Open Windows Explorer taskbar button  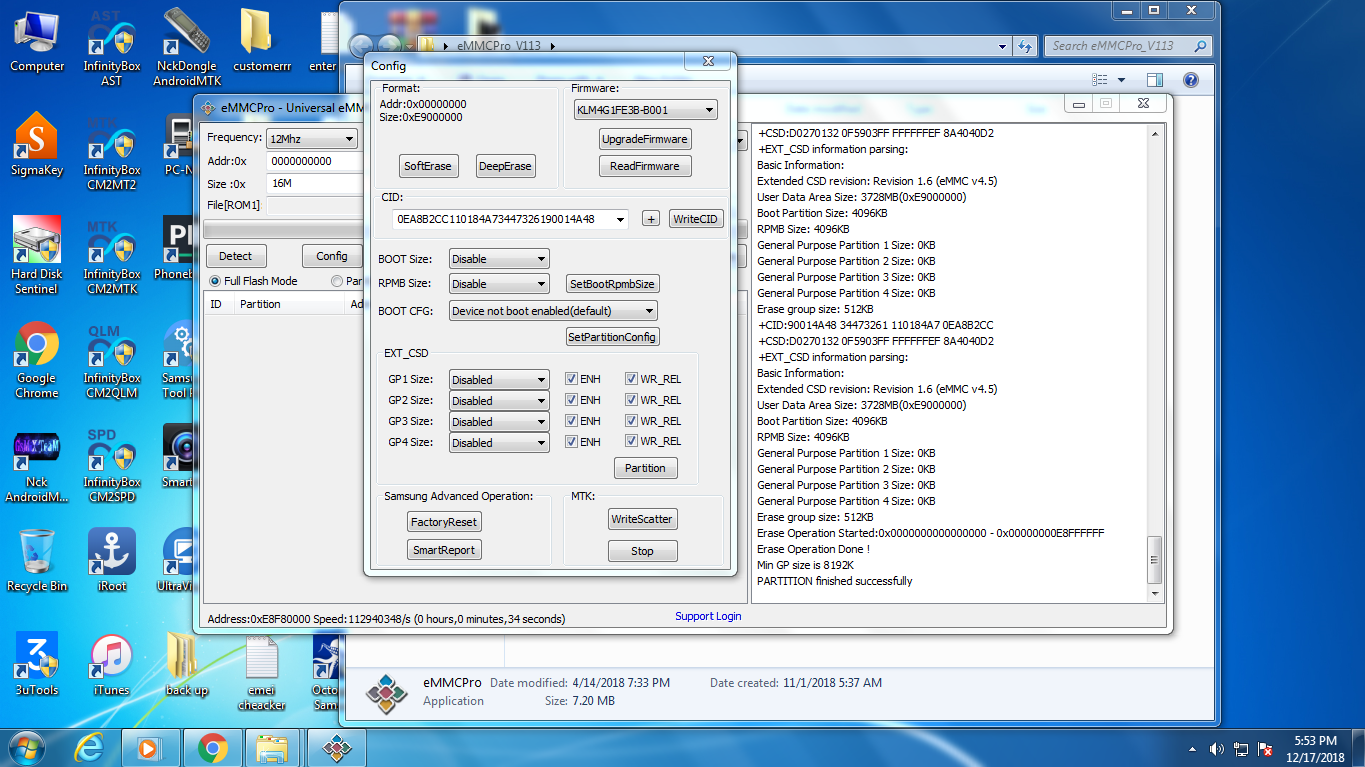271,747
